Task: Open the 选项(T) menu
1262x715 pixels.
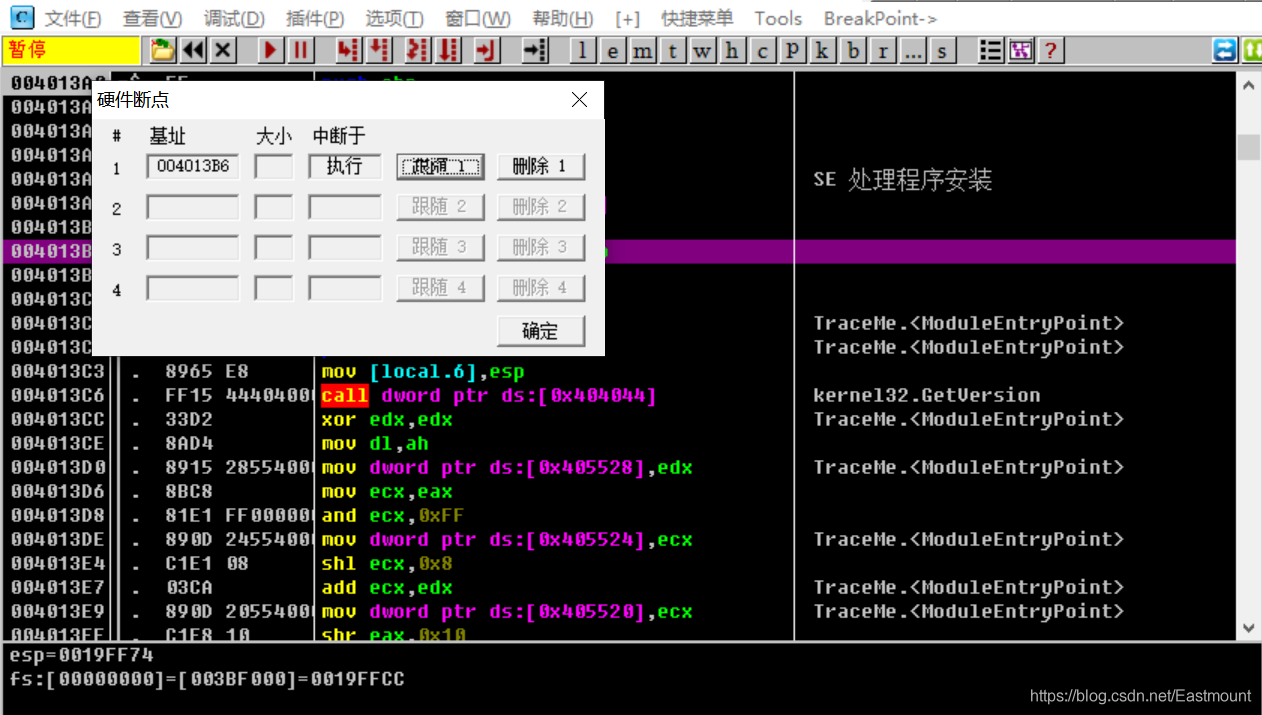Action: tap(394, 18)
